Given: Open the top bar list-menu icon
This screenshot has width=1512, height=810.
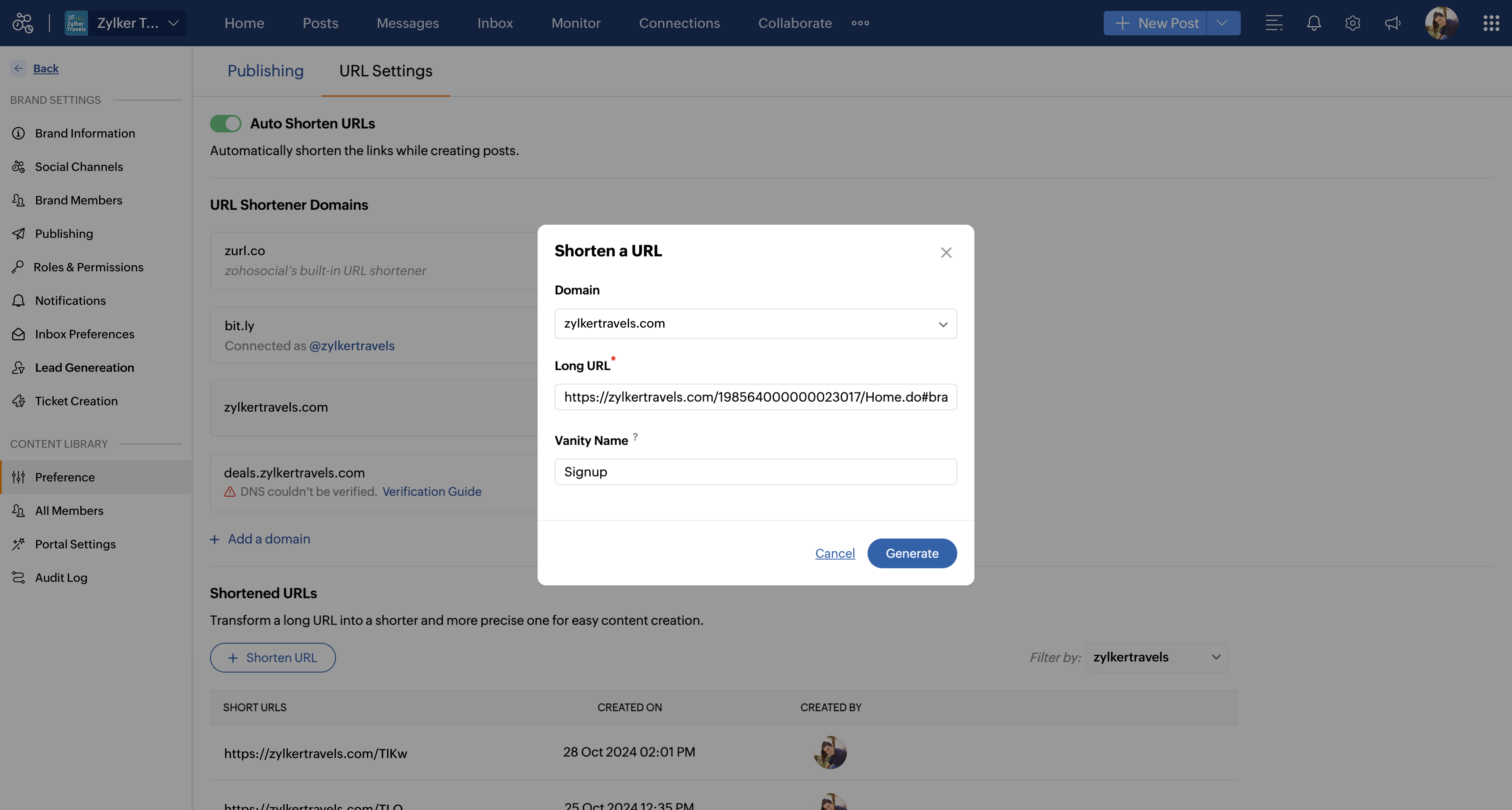Looking at the screenshot, I should point(1273,23).
